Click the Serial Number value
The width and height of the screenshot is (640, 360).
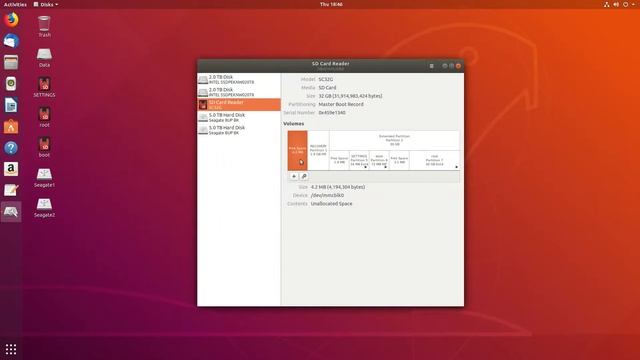coord(332,113)
